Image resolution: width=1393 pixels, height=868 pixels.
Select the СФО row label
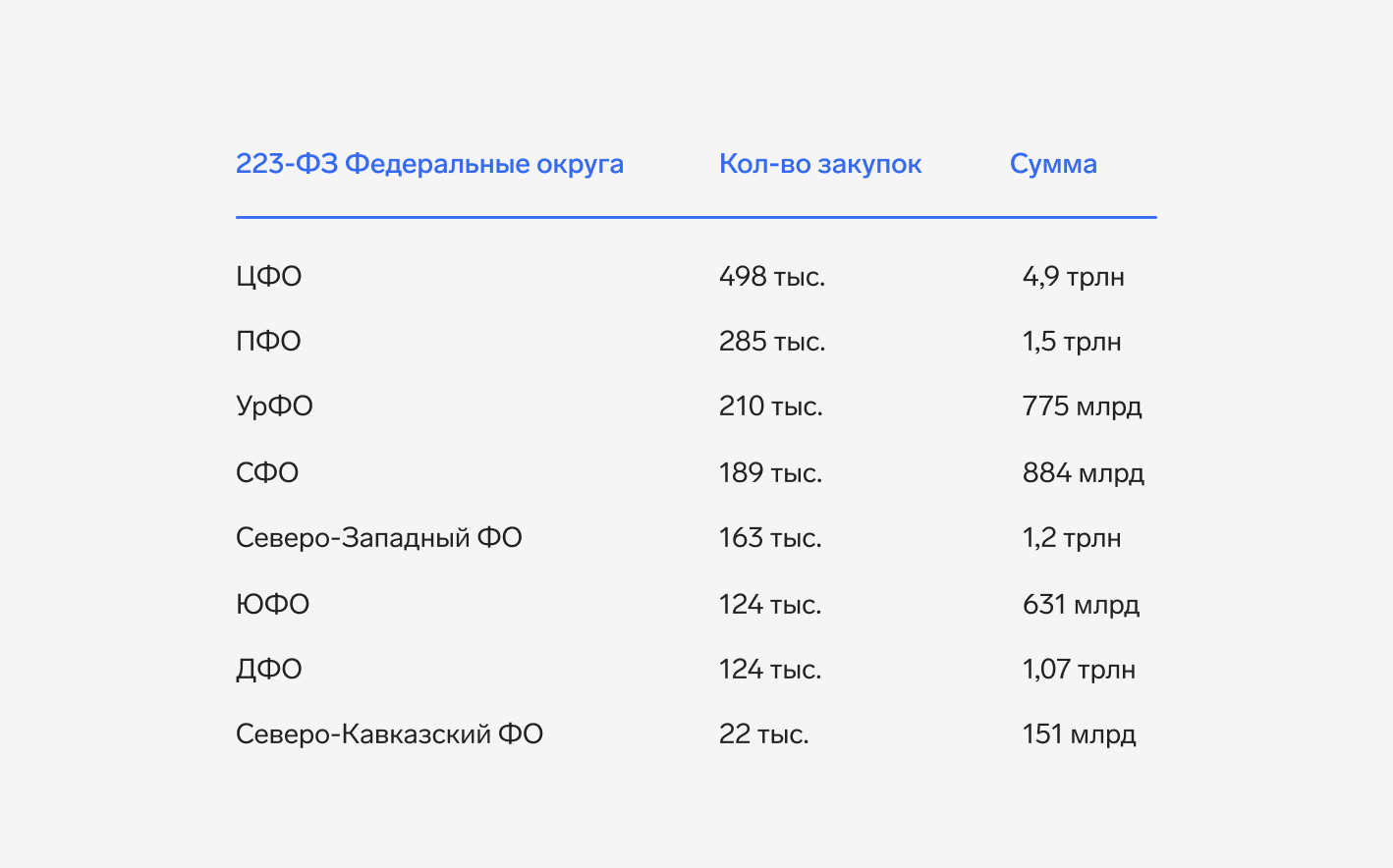coord(267,473)
